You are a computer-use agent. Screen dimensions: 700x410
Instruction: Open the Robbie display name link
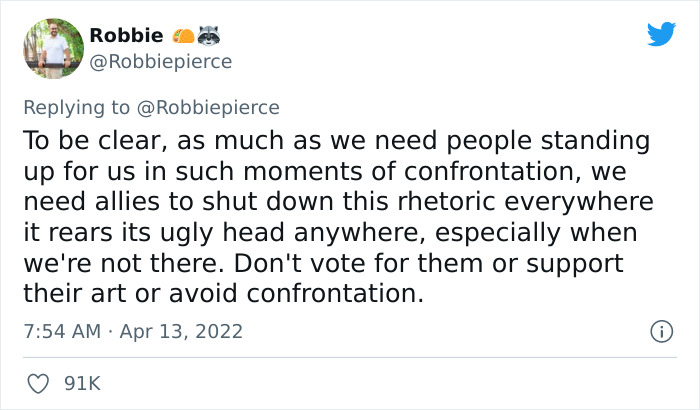124,36
